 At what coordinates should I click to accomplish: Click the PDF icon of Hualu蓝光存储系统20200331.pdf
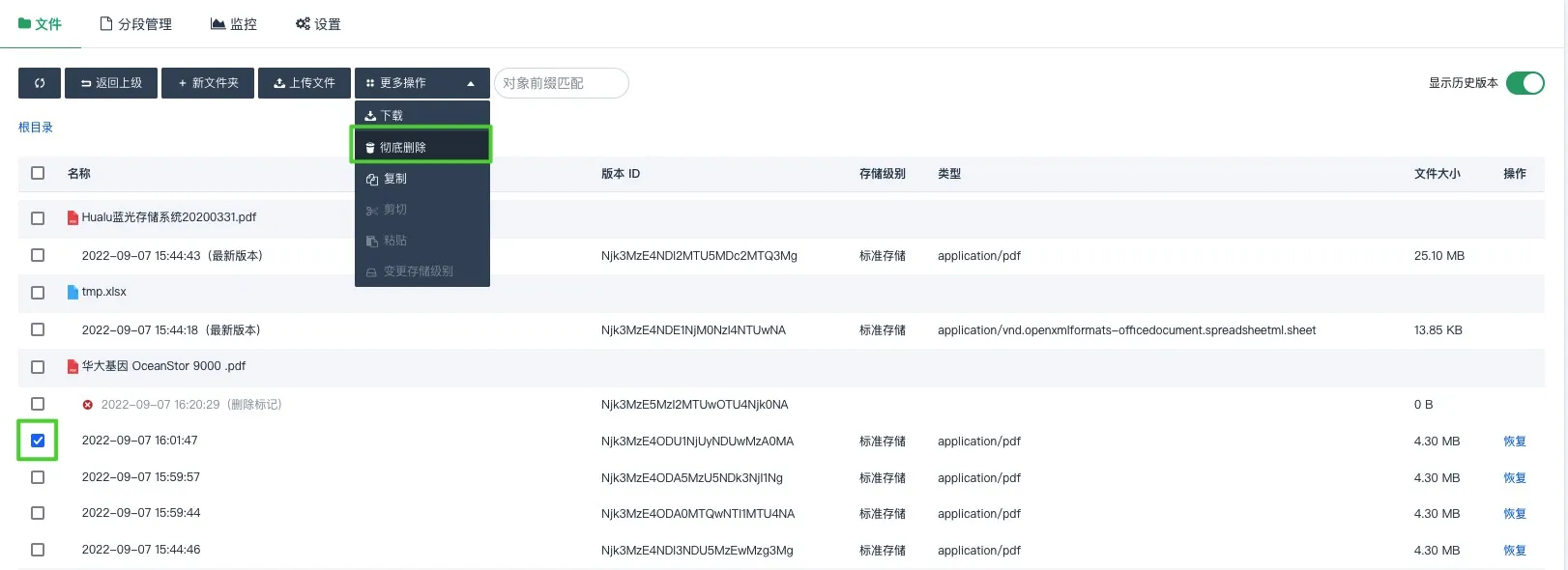coord(73,218)
